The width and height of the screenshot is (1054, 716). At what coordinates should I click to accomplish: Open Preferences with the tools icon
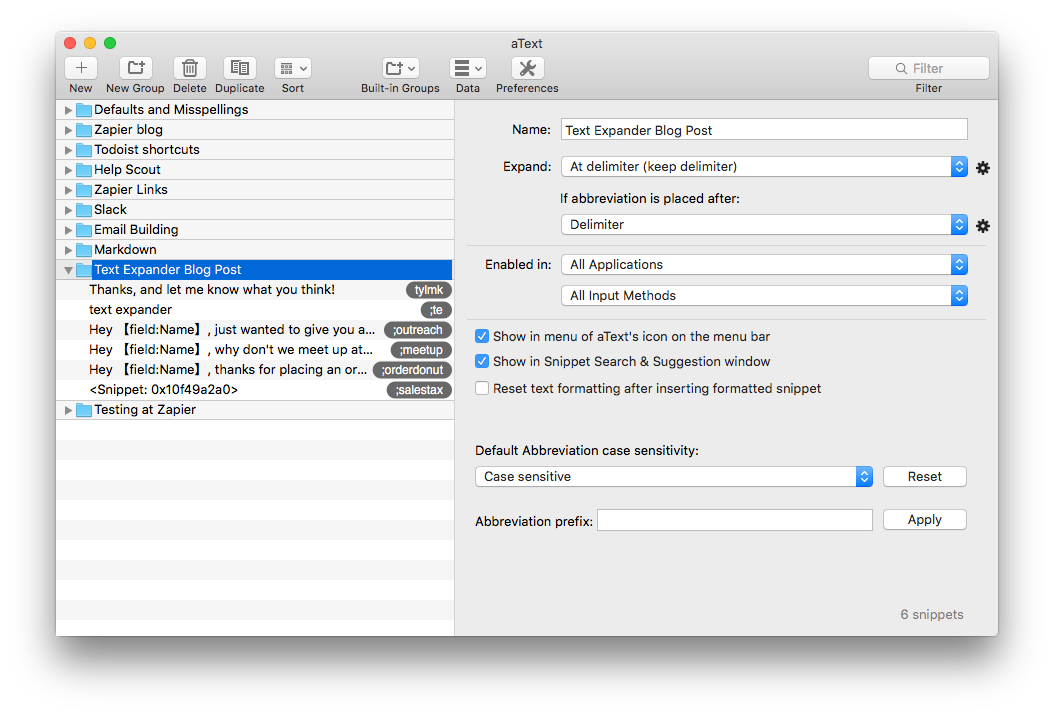pyautogui.click(x=528, y=68)
